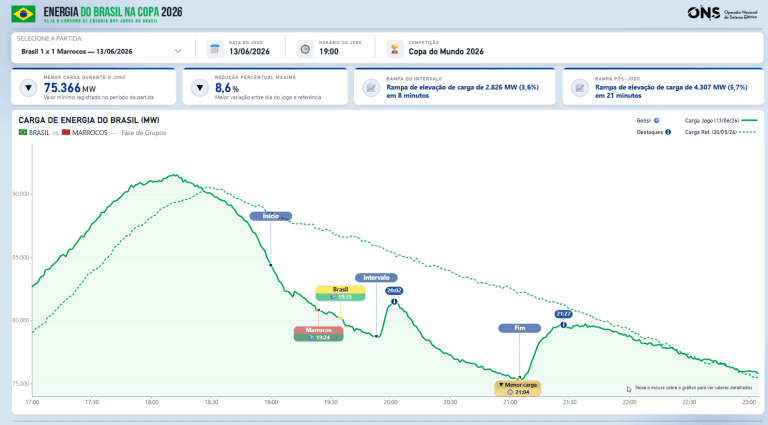Click the Brazil flag logo icon
Viewport: 768px width, 425px height.
(x=23, y=14)
